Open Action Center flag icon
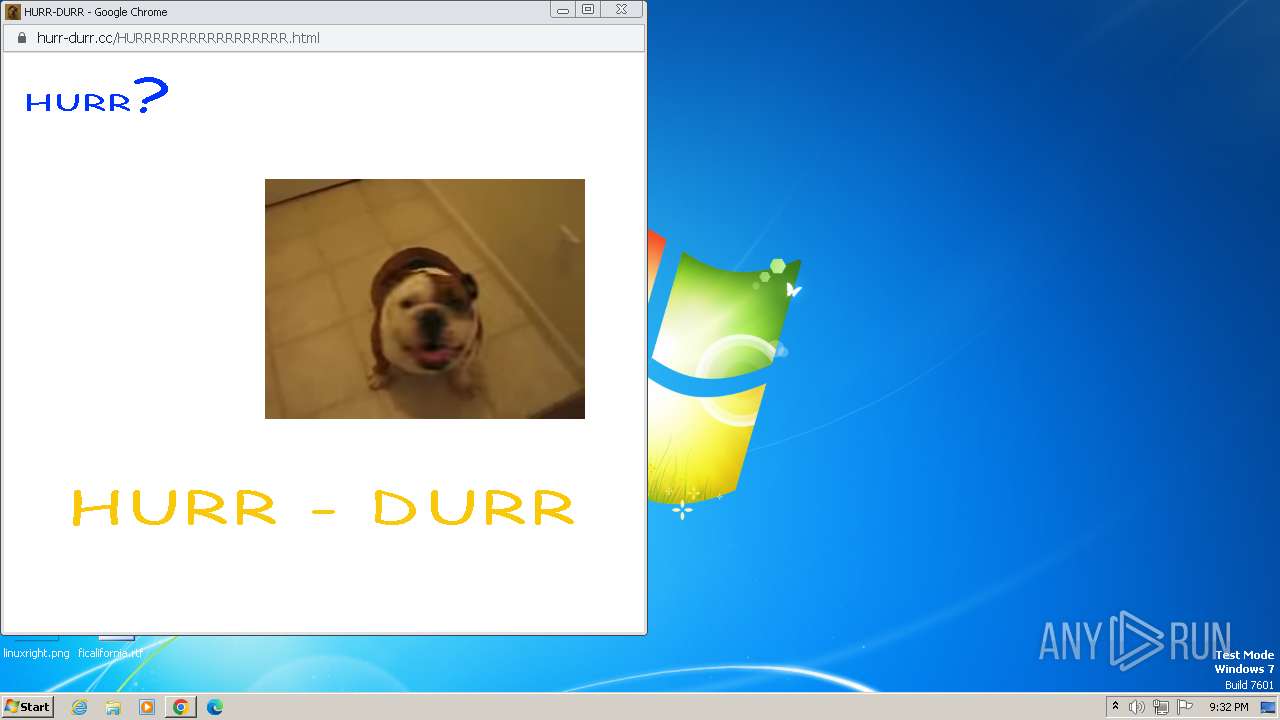1280x720 pixels. (x=1183, y=707)
